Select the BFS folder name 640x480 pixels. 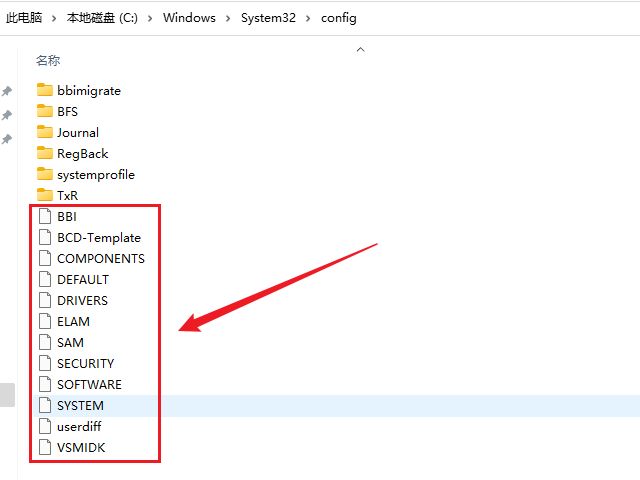67,111
